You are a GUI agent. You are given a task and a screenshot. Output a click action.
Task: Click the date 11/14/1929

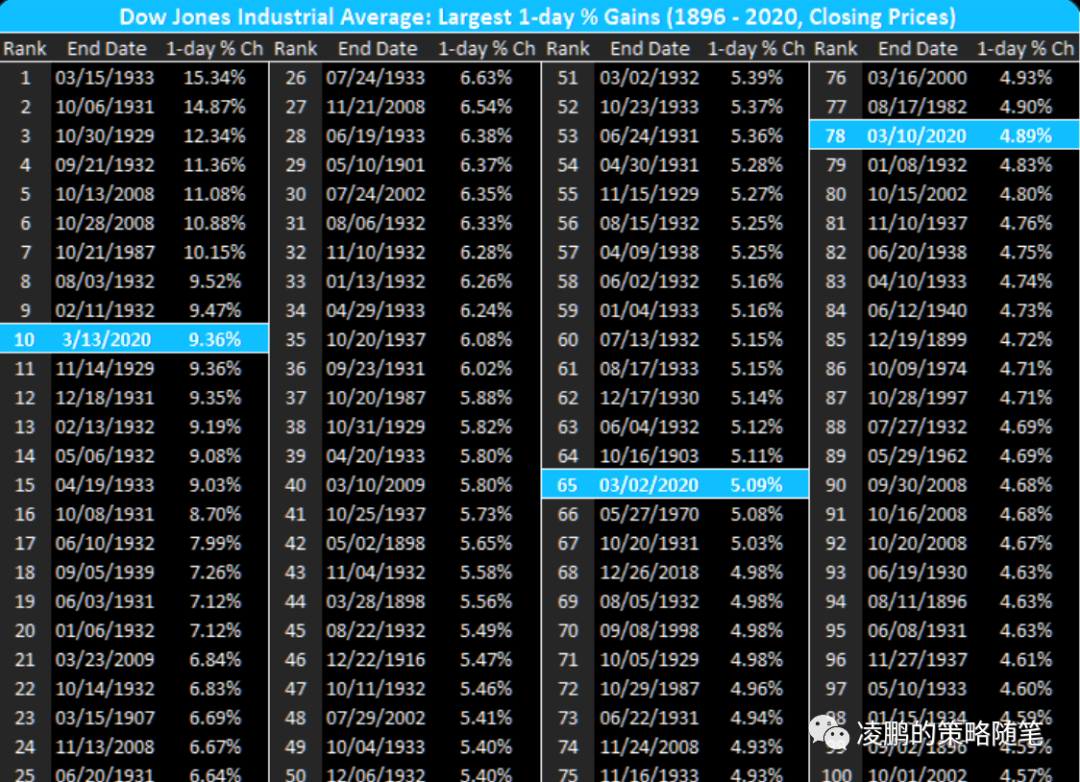[105, 369]
